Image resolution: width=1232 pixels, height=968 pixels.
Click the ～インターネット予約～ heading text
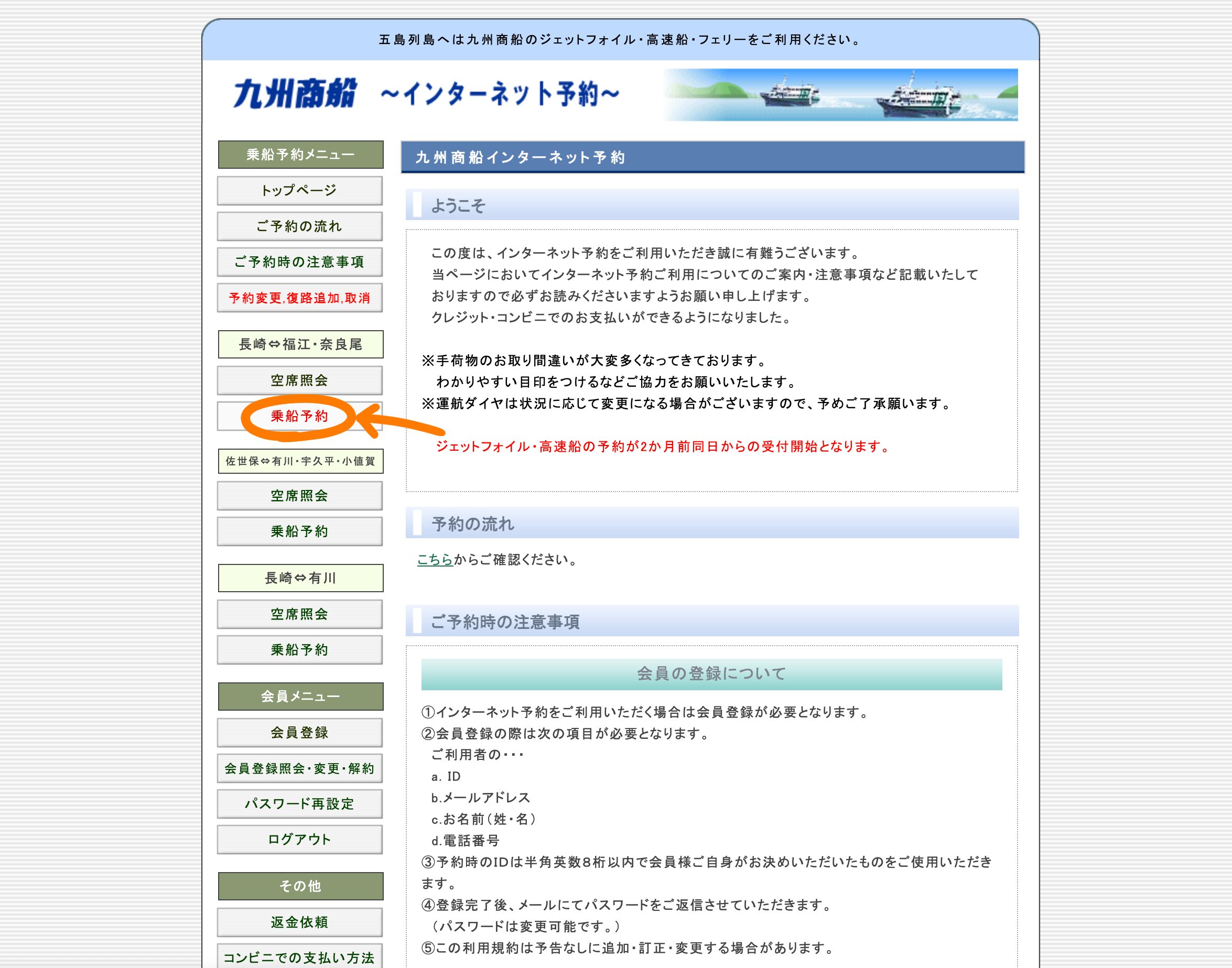(500, 93)
